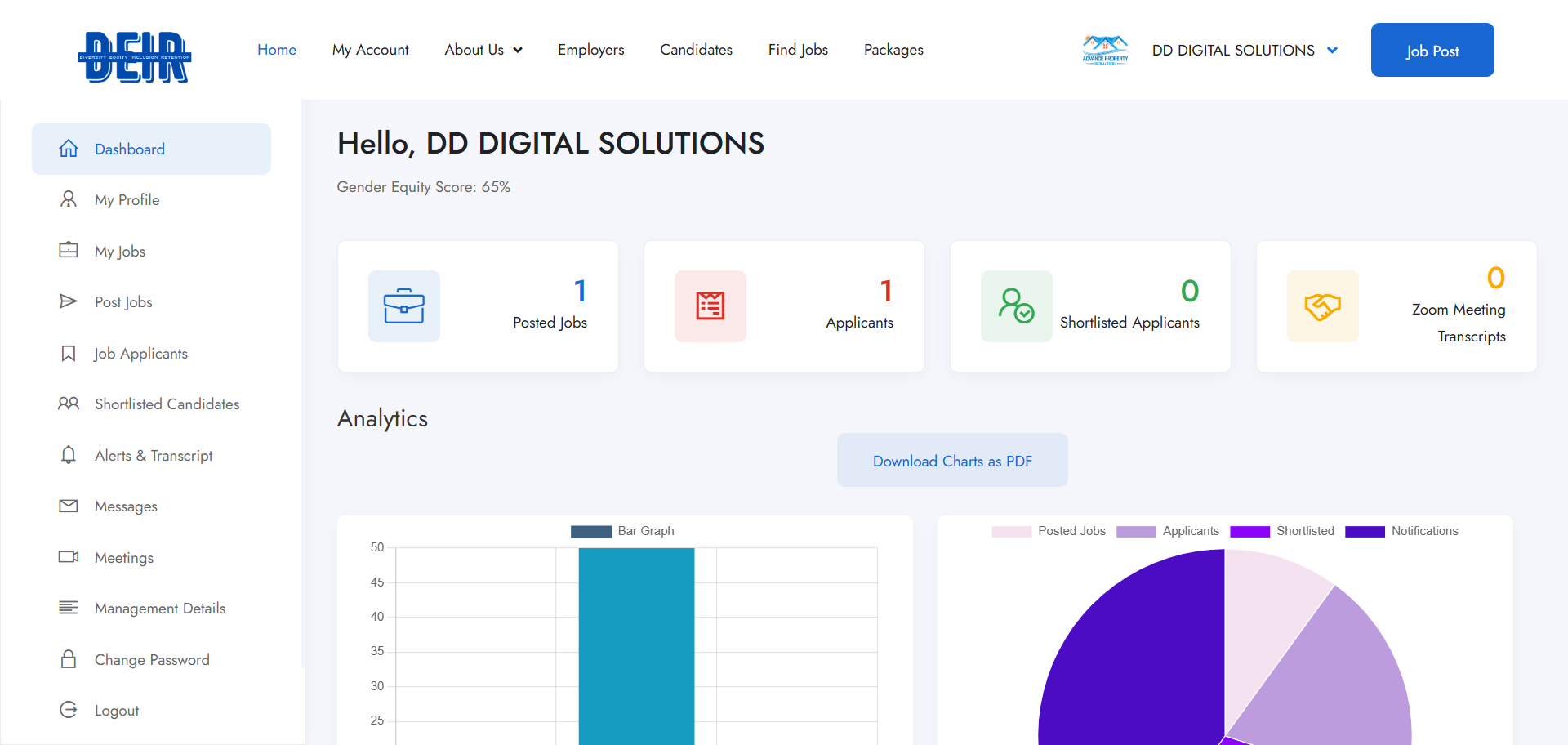Screen dimensions: 1568x745
Task: Click the Shortlisted Applicants card label
Action: (x=1129, y=323)
